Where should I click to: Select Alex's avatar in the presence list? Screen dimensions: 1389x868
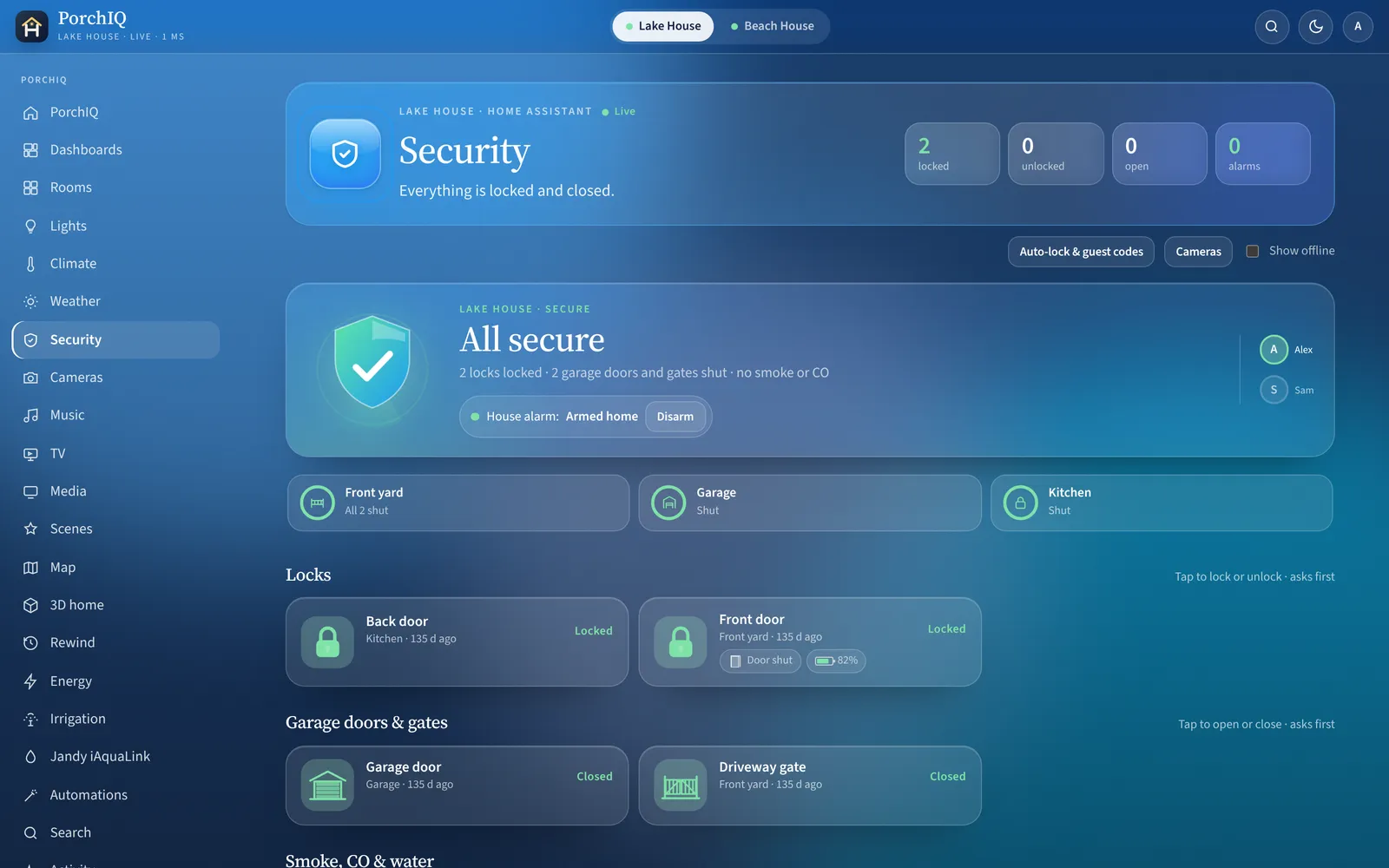[1274, 349]
